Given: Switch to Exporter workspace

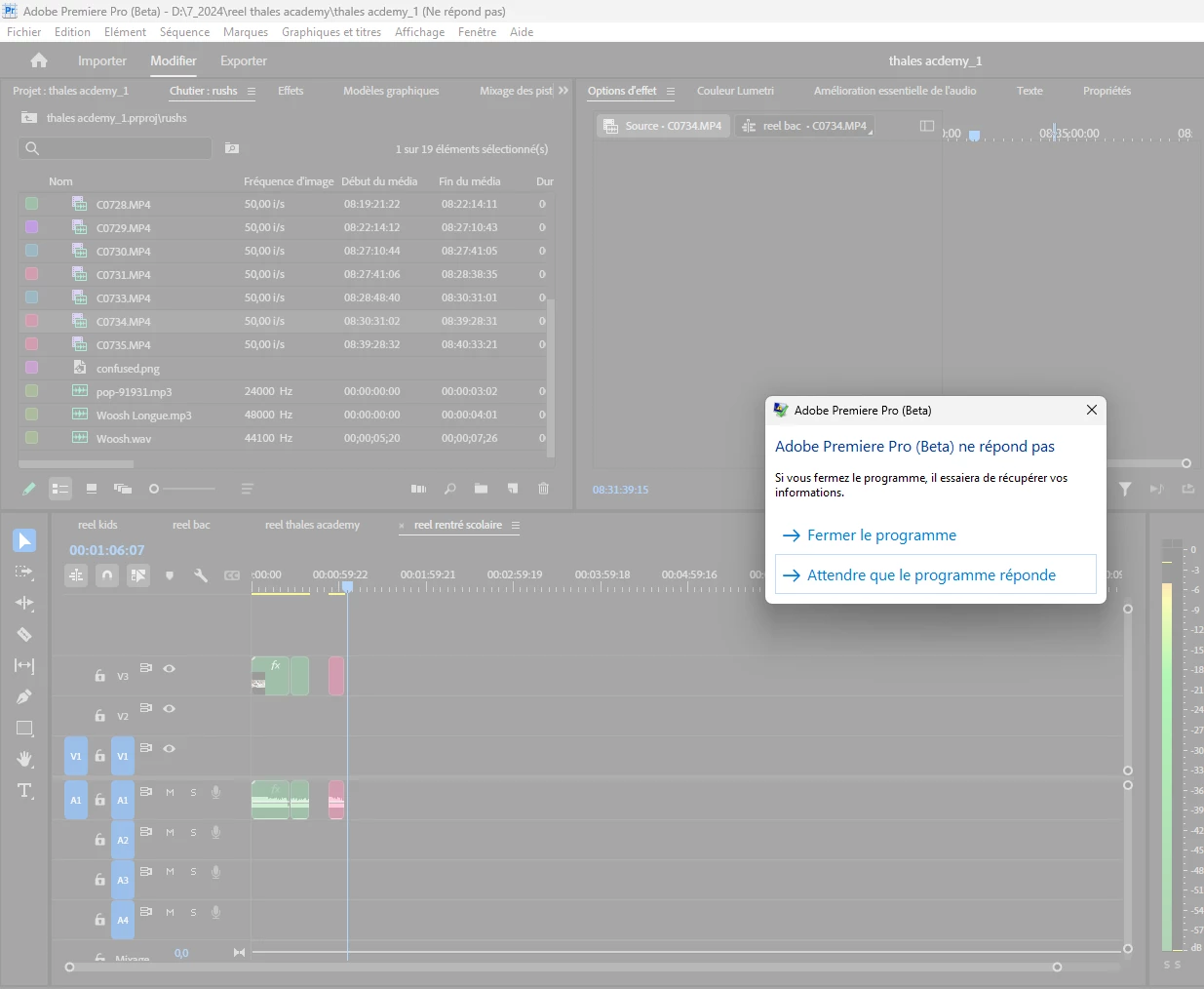Looking at the screenshot, I should coord(244,60).
